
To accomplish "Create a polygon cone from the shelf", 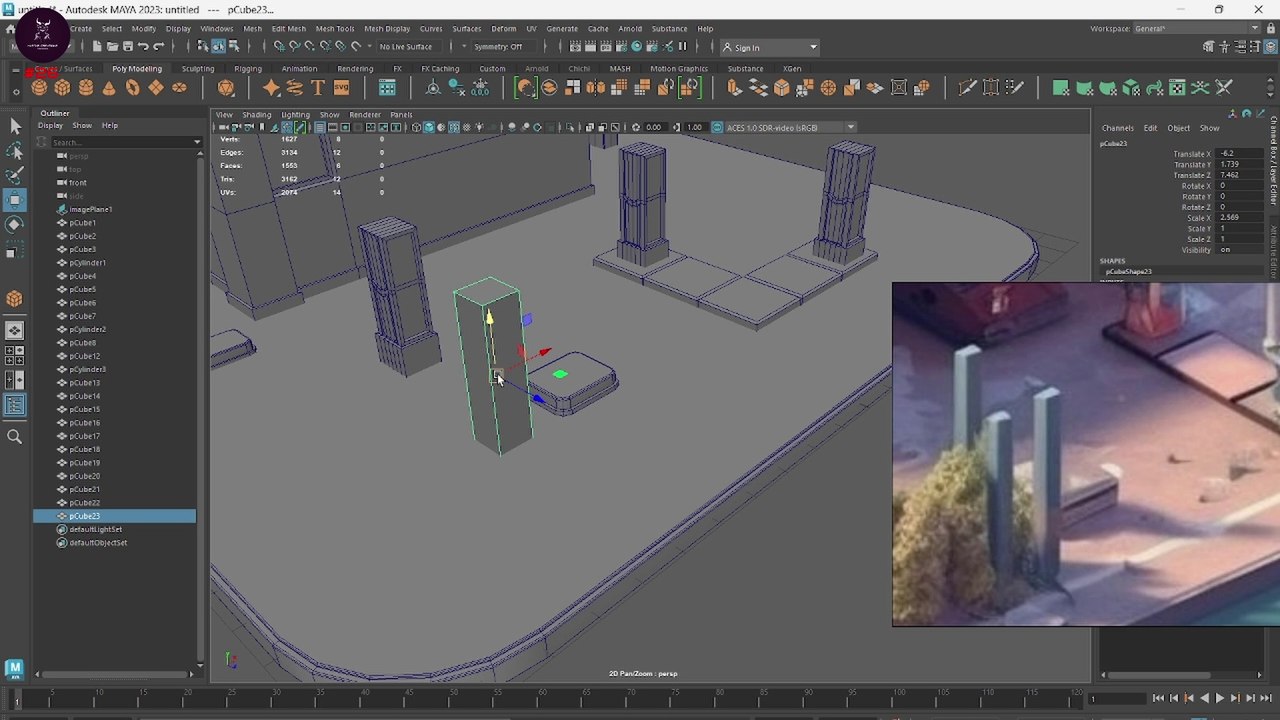I will [109, 88].
